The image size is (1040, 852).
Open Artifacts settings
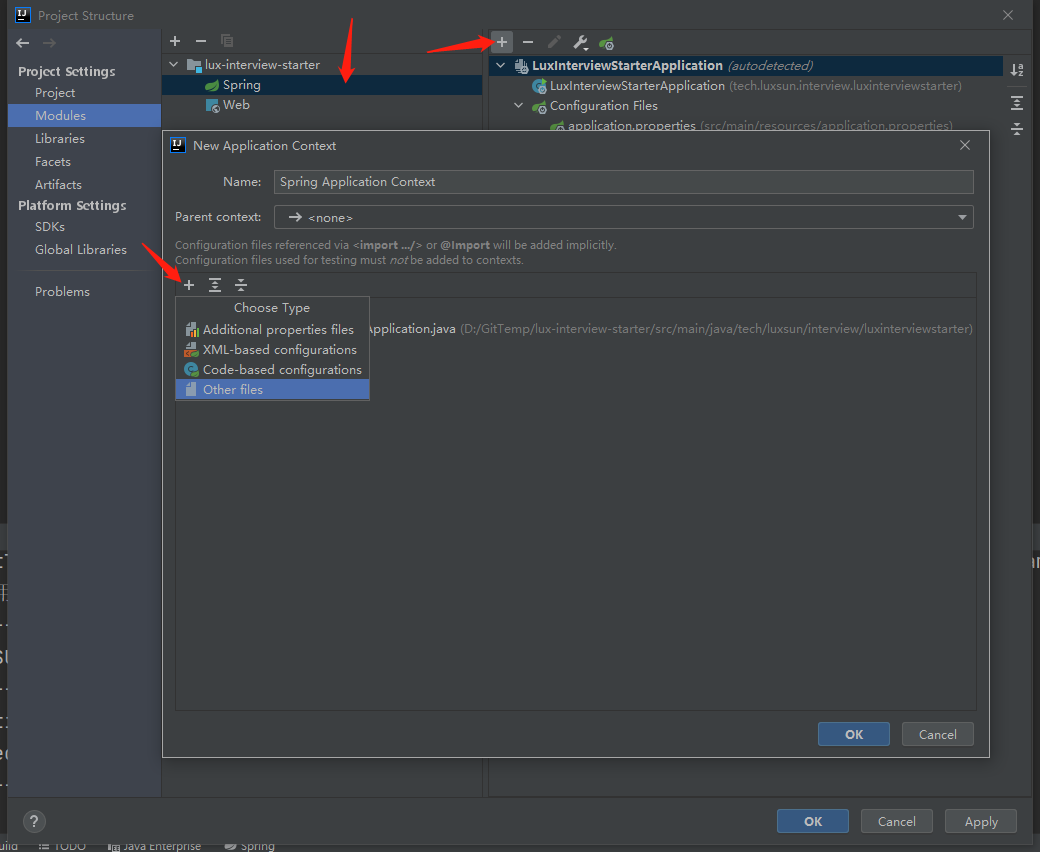click(58, 184)
